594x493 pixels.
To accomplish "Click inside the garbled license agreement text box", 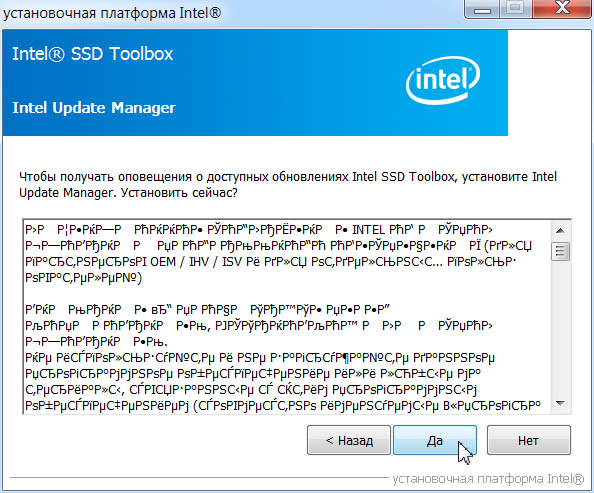I will 287,316.
